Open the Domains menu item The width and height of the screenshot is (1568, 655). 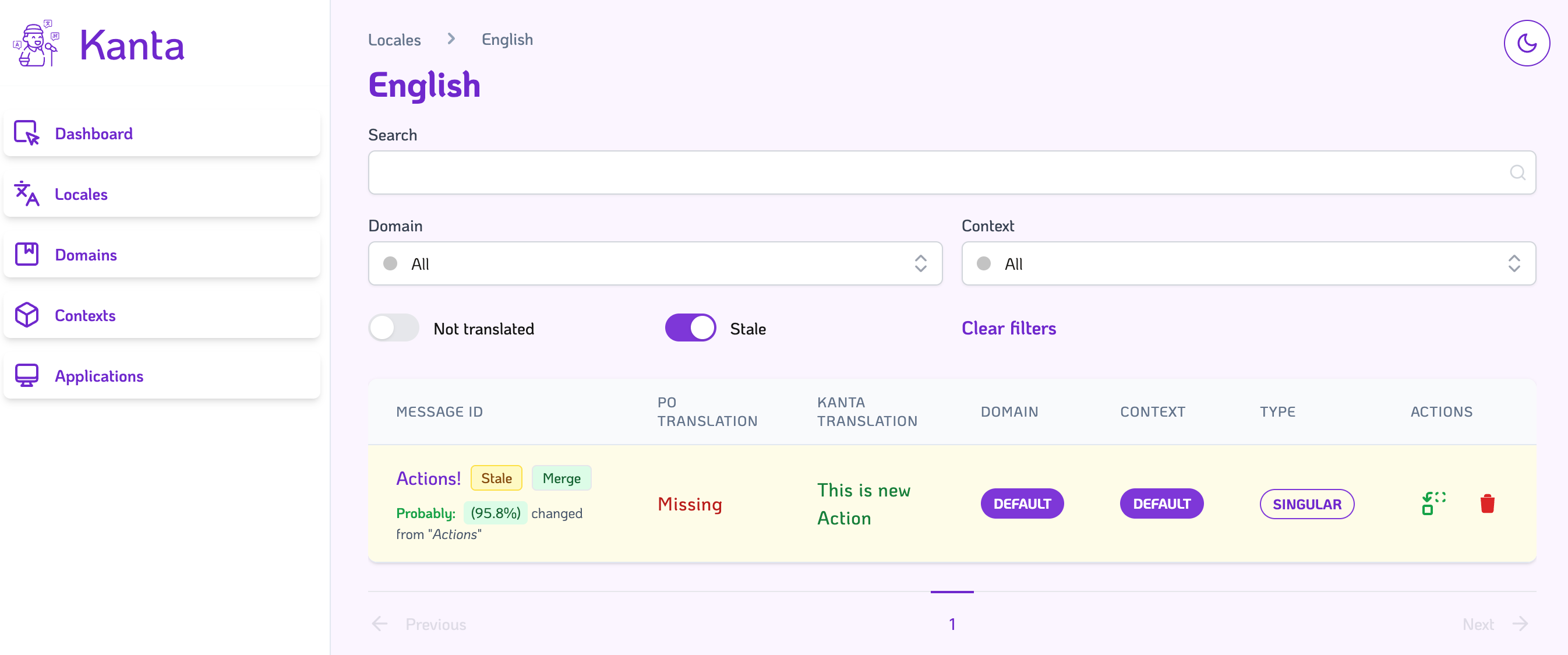pyautogui.click(x=86, y=255)
